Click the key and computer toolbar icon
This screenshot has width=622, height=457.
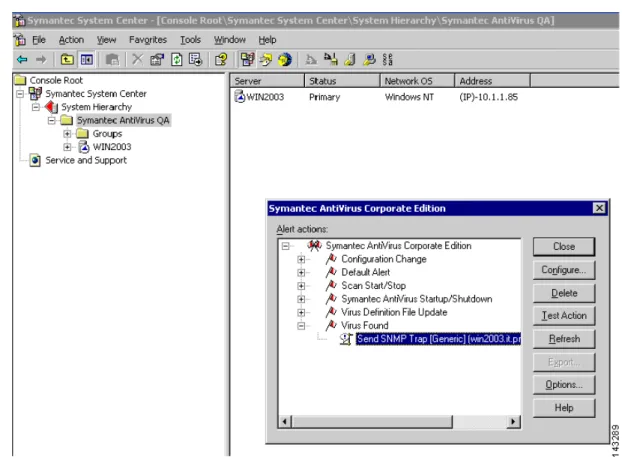(369, 60)
